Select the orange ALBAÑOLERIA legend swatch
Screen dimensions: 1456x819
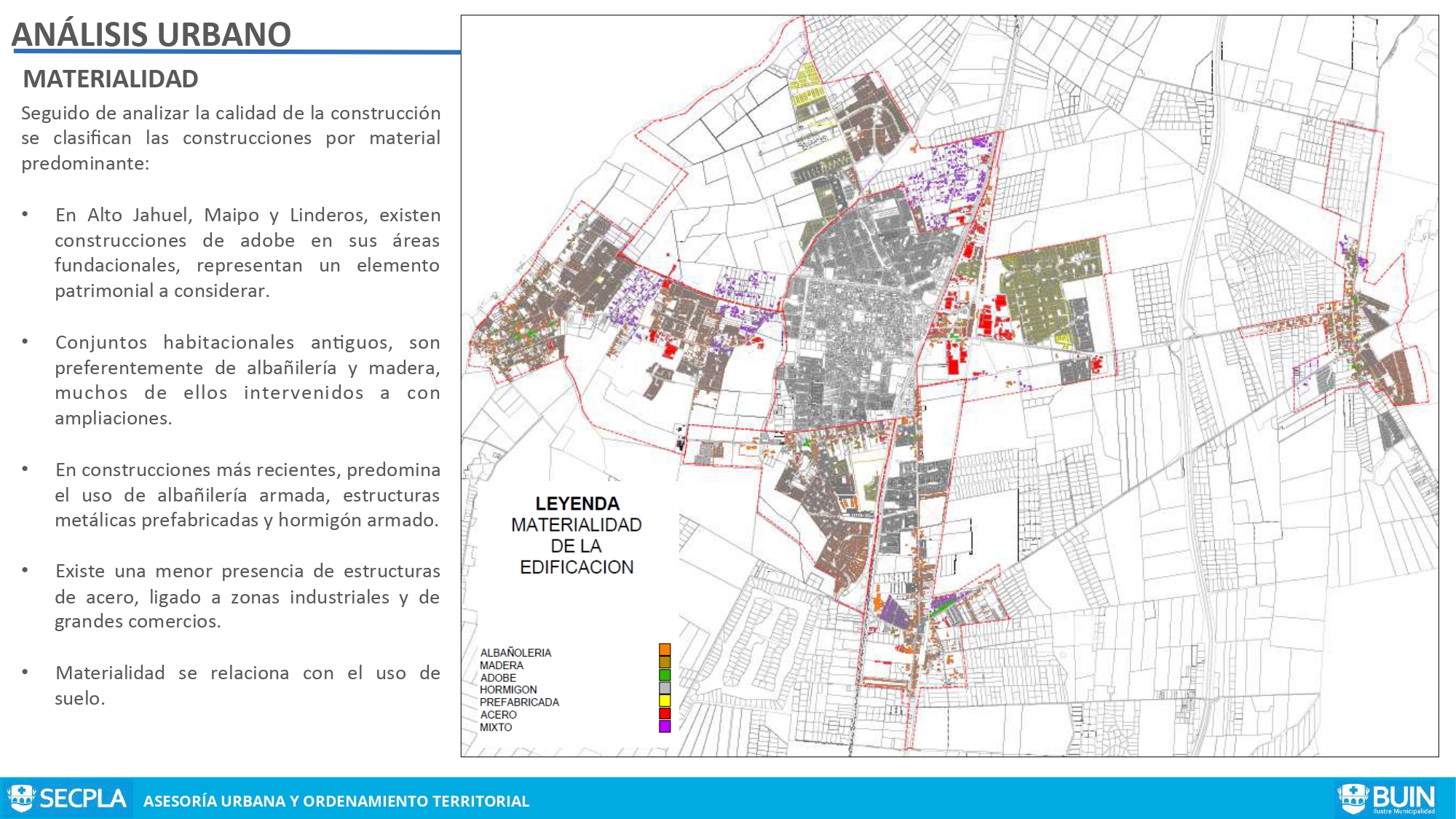click(x=665, y=649)
